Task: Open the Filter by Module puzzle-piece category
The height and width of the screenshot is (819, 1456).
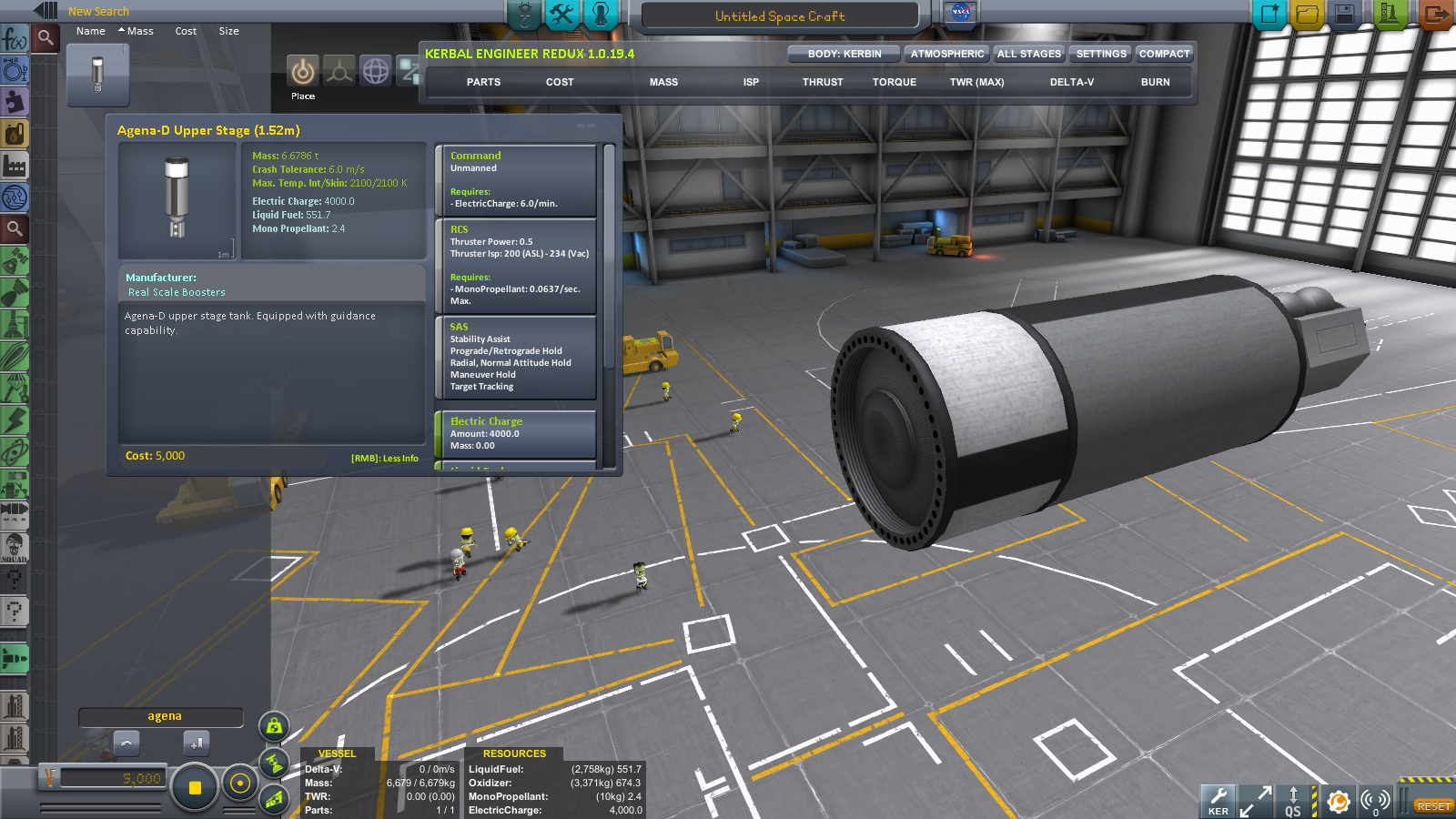Action: pyautogui.click(x=15, y=102)
